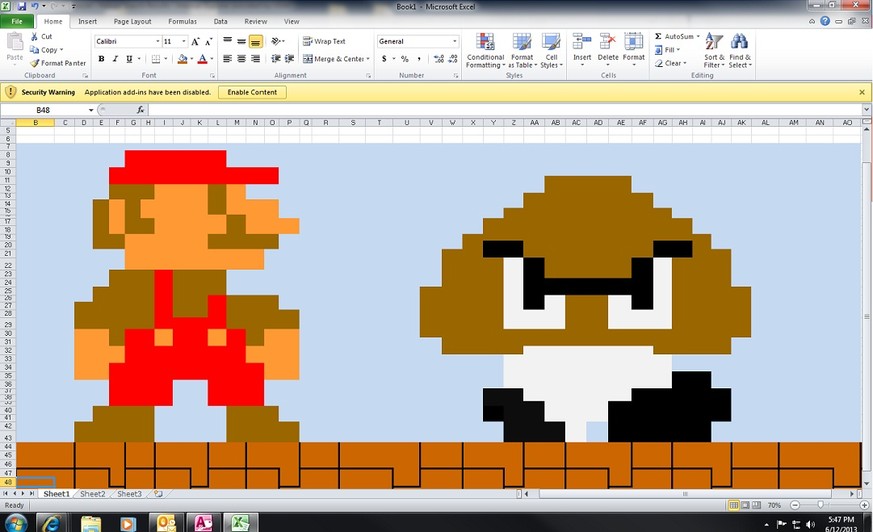
Task: Select the Sheet3 worksheet tab
Action: [129, 494]
